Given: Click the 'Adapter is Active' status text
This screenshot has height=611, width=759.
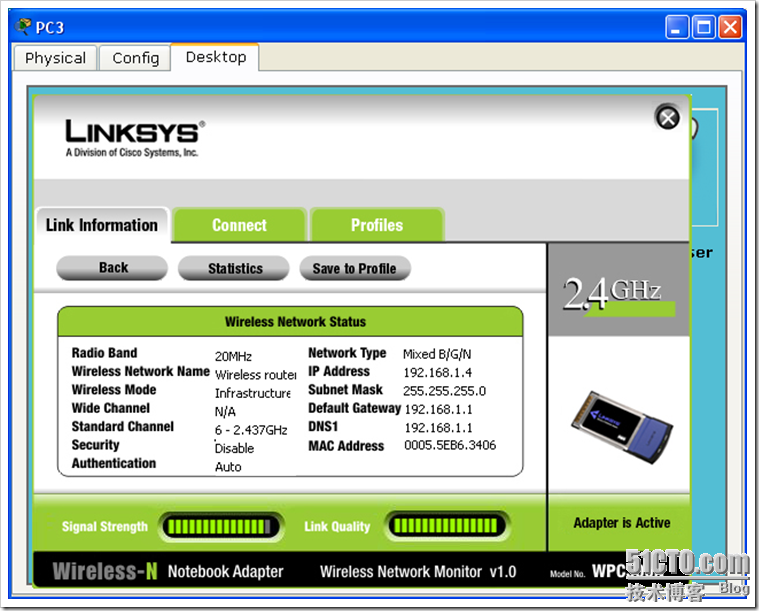Looking at the screenshot, I should pos(622,523).
